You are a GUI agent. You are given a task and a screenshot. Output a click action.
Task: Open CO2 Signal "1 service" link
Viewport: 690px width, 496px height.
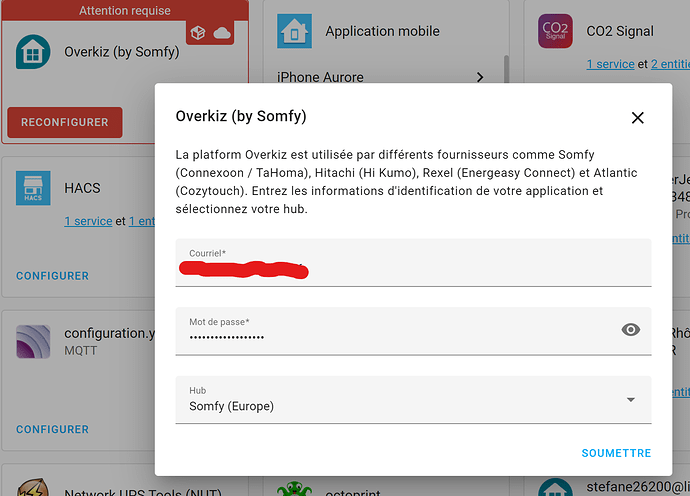[x=610, y=63]
